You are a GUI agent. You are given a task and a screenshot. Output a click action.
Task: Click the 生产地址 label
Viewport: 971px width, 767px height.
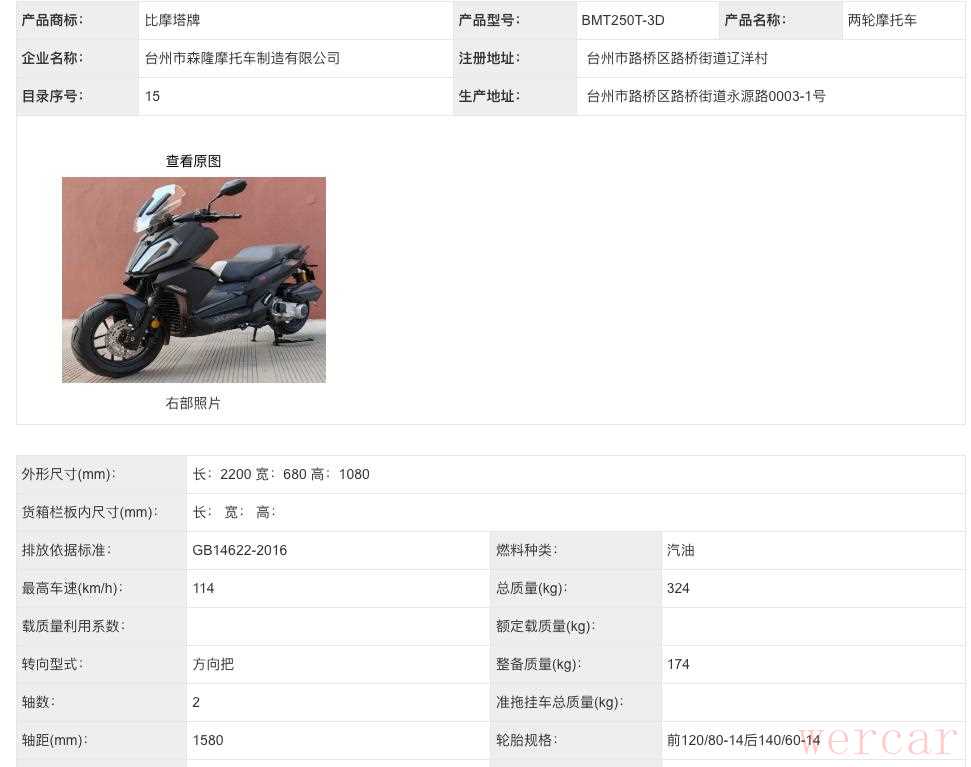[489, 96]
